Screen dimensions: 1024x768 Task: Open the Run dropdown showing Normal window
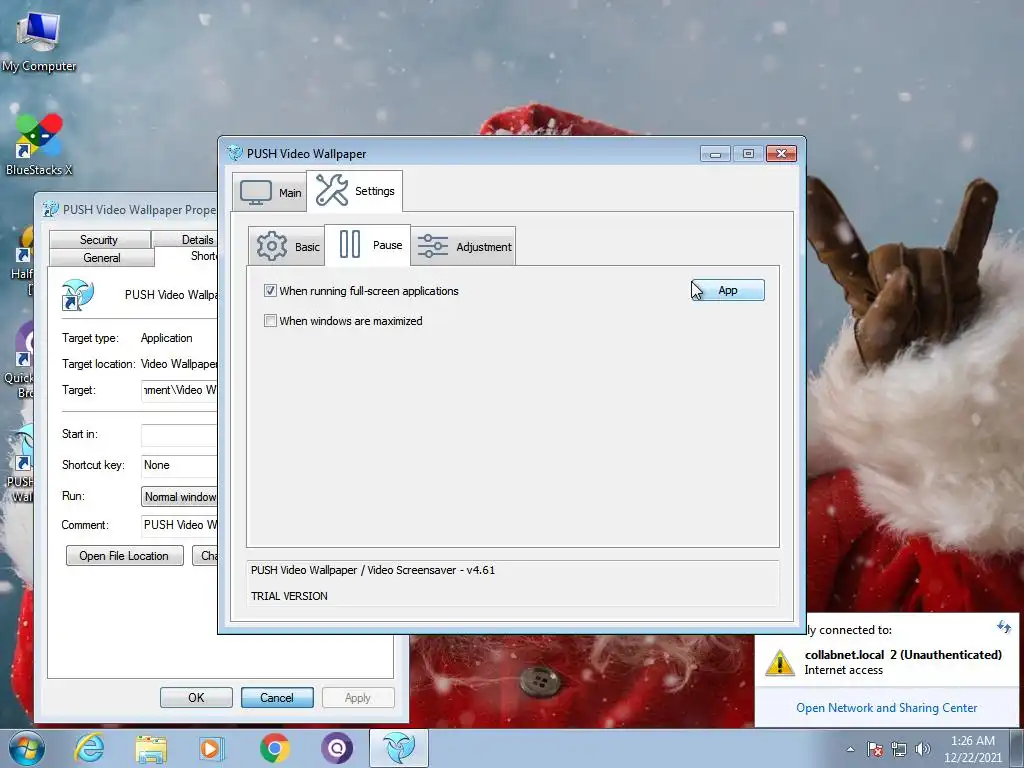180,496
